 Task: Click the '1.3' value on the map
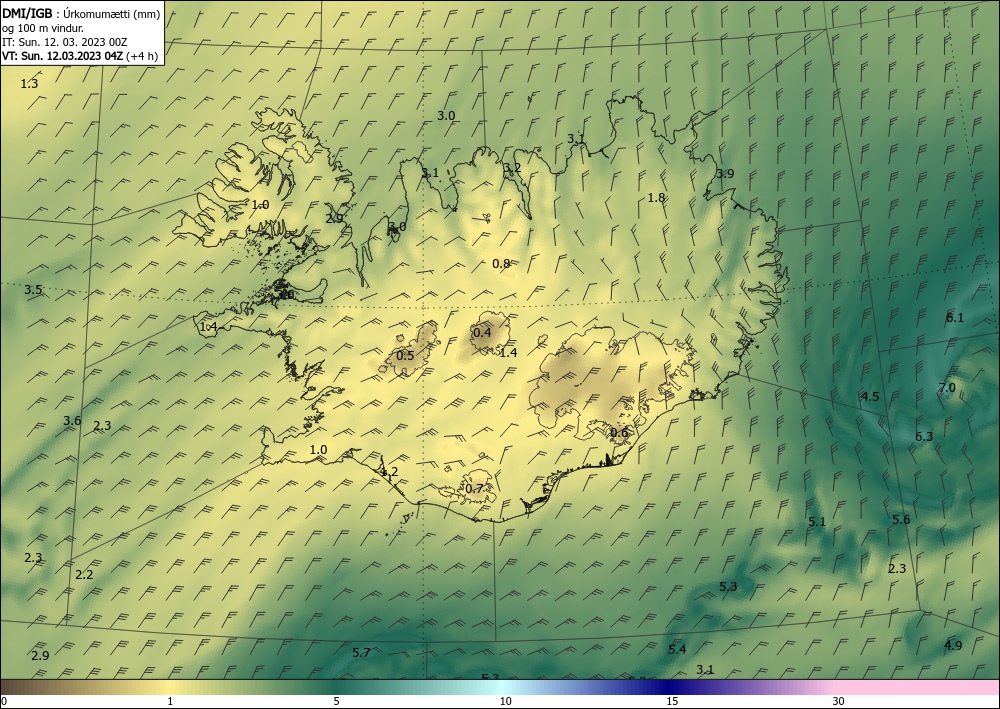29,84
